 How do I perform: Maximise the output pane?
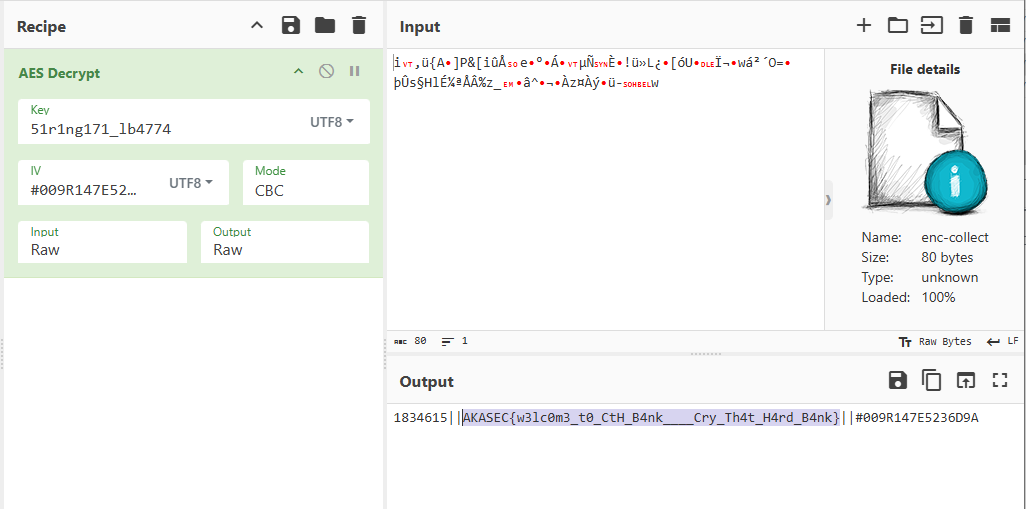999,380
